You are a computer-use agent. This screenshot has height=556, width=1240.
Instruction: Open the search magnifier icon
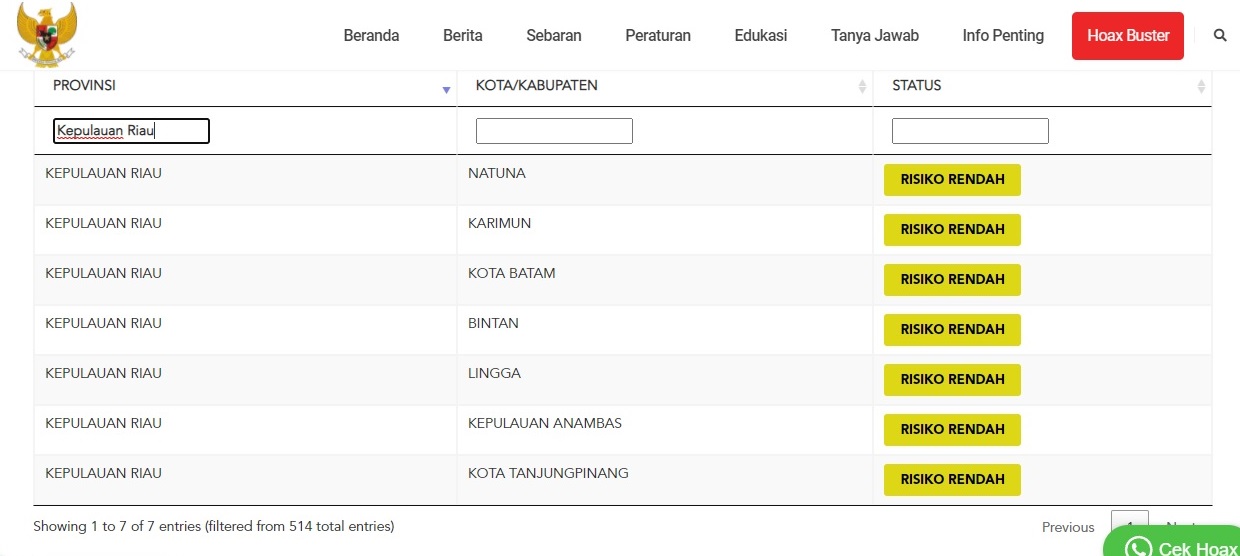(1220, 35)
